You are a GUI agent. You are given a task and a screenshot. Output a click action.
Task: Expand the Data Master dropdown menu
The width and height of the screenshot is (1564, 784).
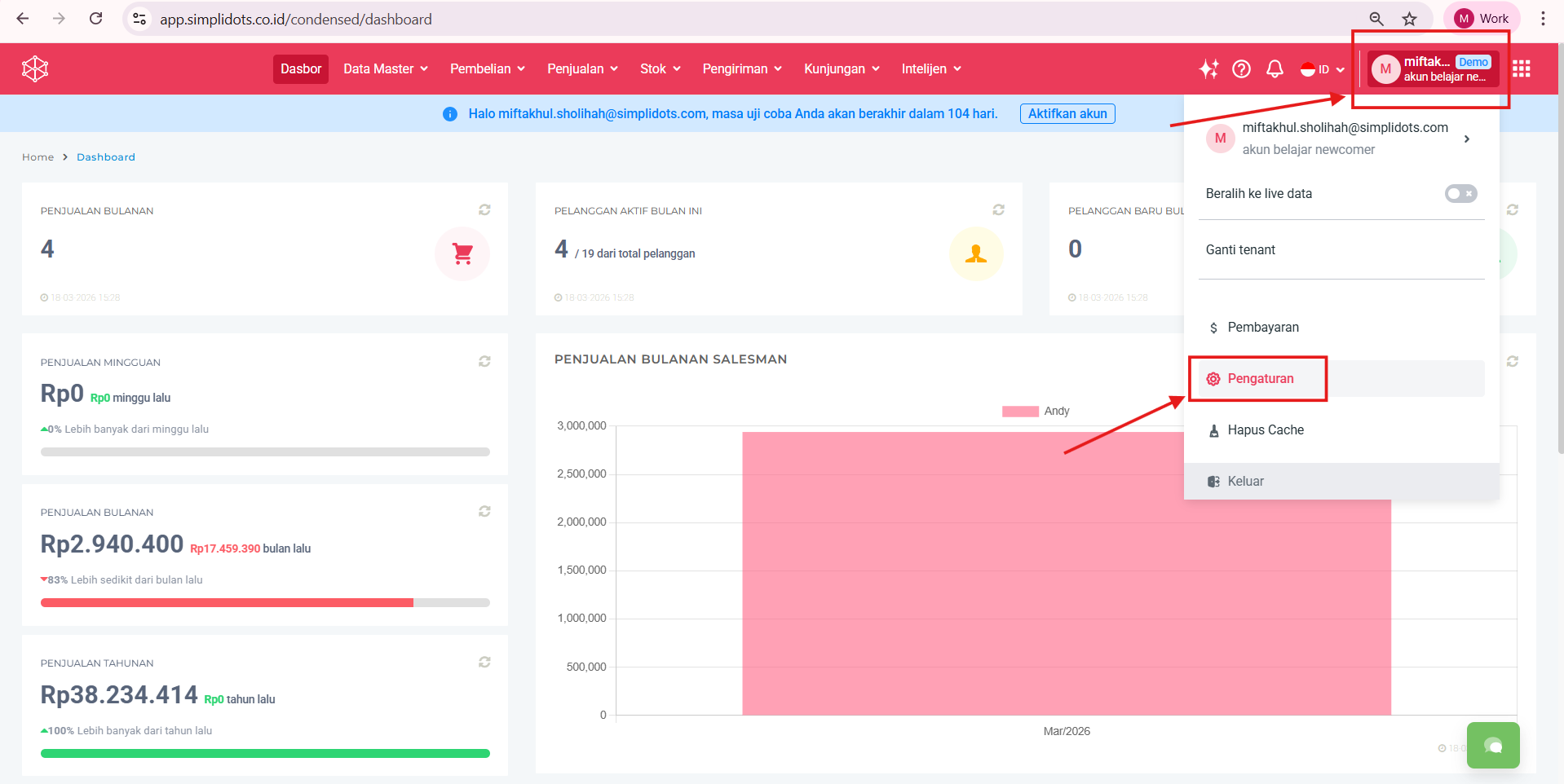(385, 69)
